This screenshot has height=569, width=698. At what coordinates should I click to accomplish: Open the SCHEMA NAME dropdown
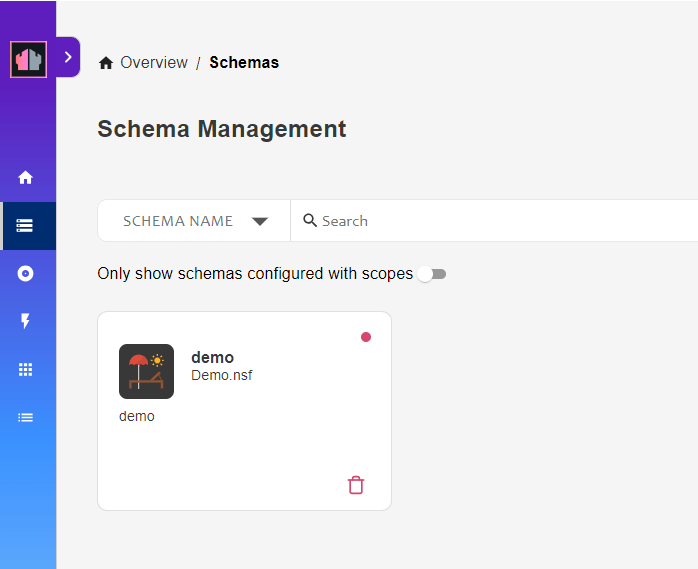tap(194, 221)
